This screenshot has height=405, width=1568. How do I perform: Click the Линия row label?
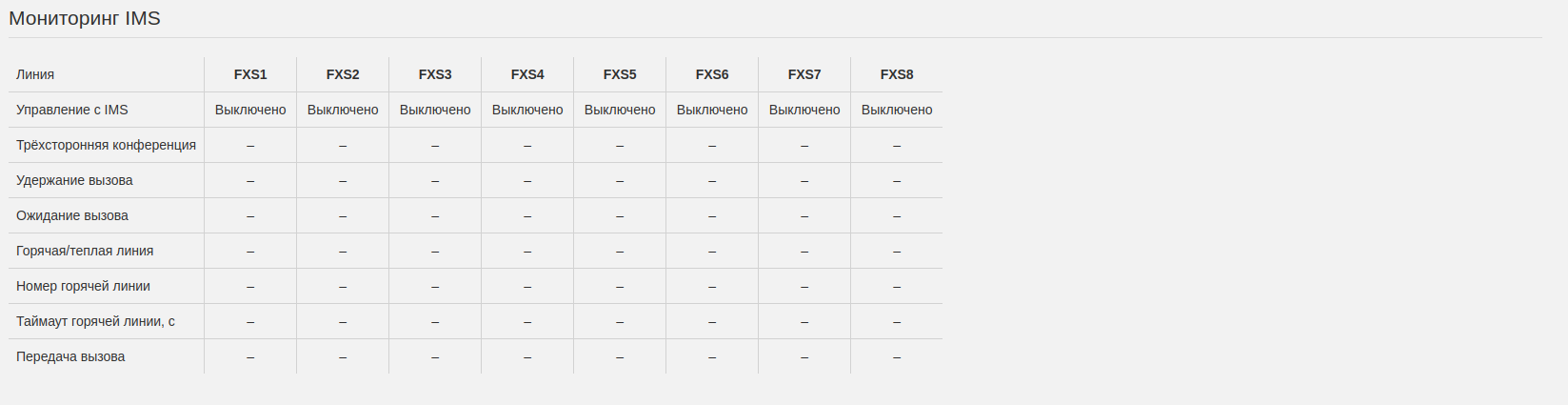(x=35, y=74)
